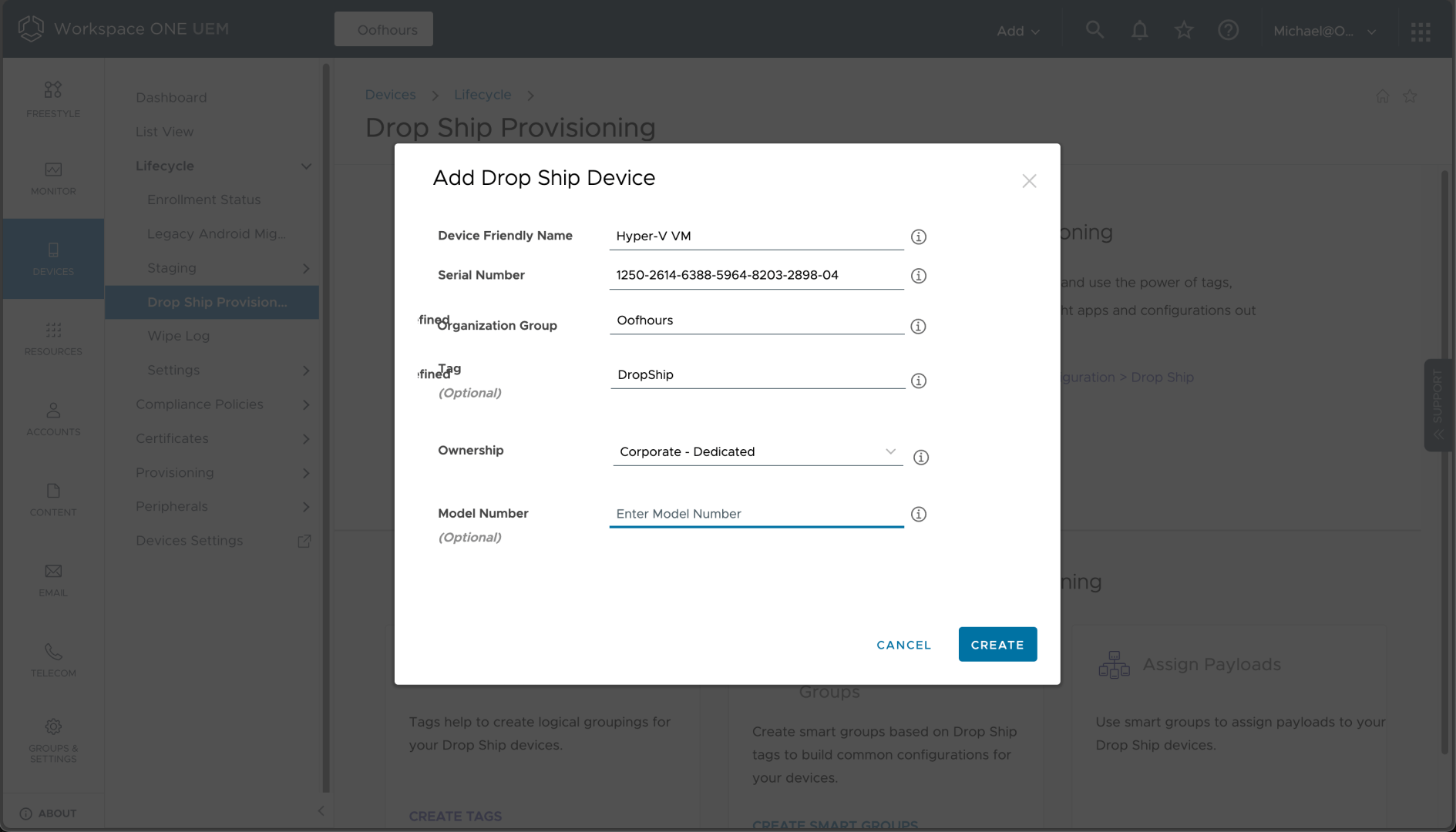
Task: Click the search magnifier icon
Action: [1095, 30]
